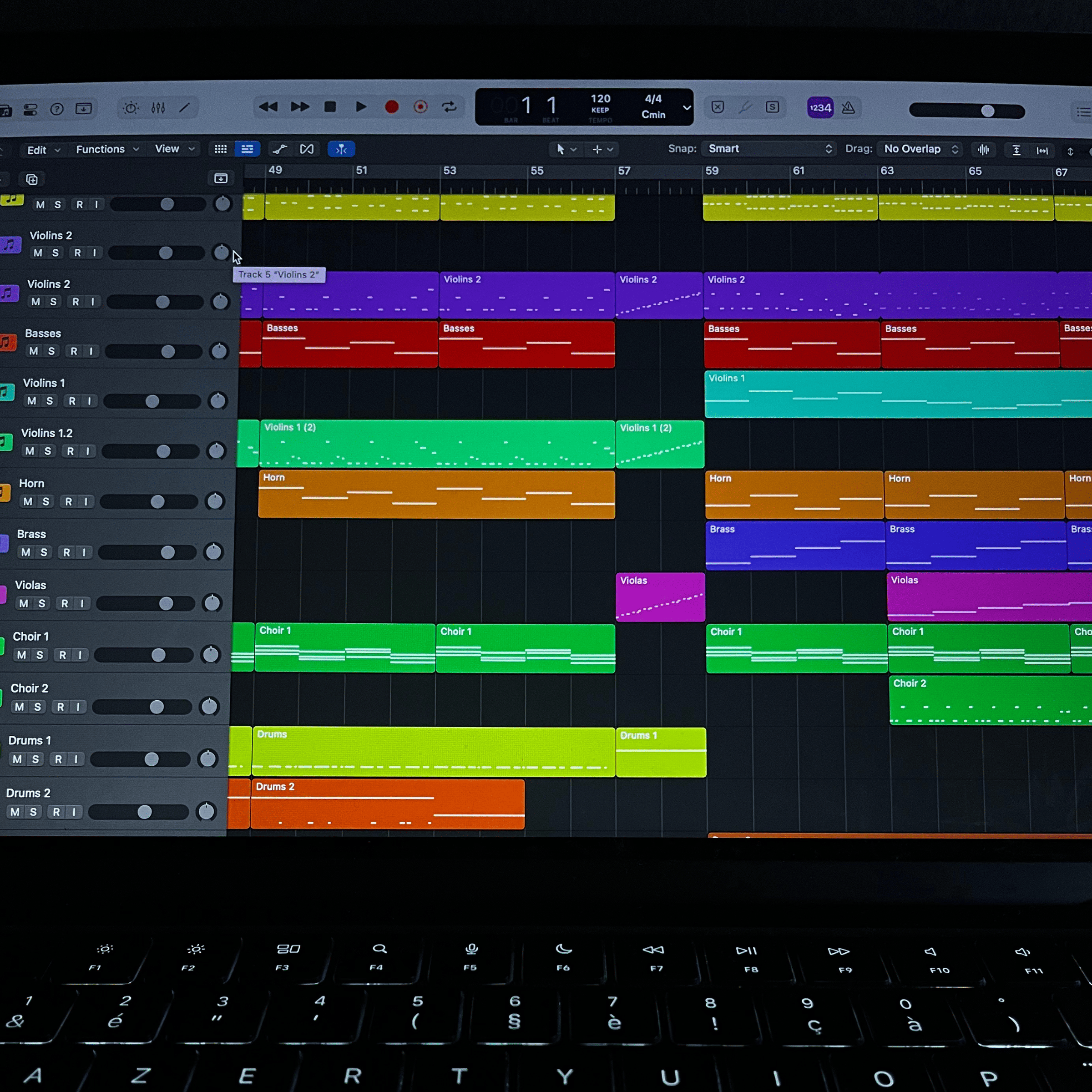Click the metronome icon
The width and height of the screenshot is (1092, 1092).
tap(848, 107)
